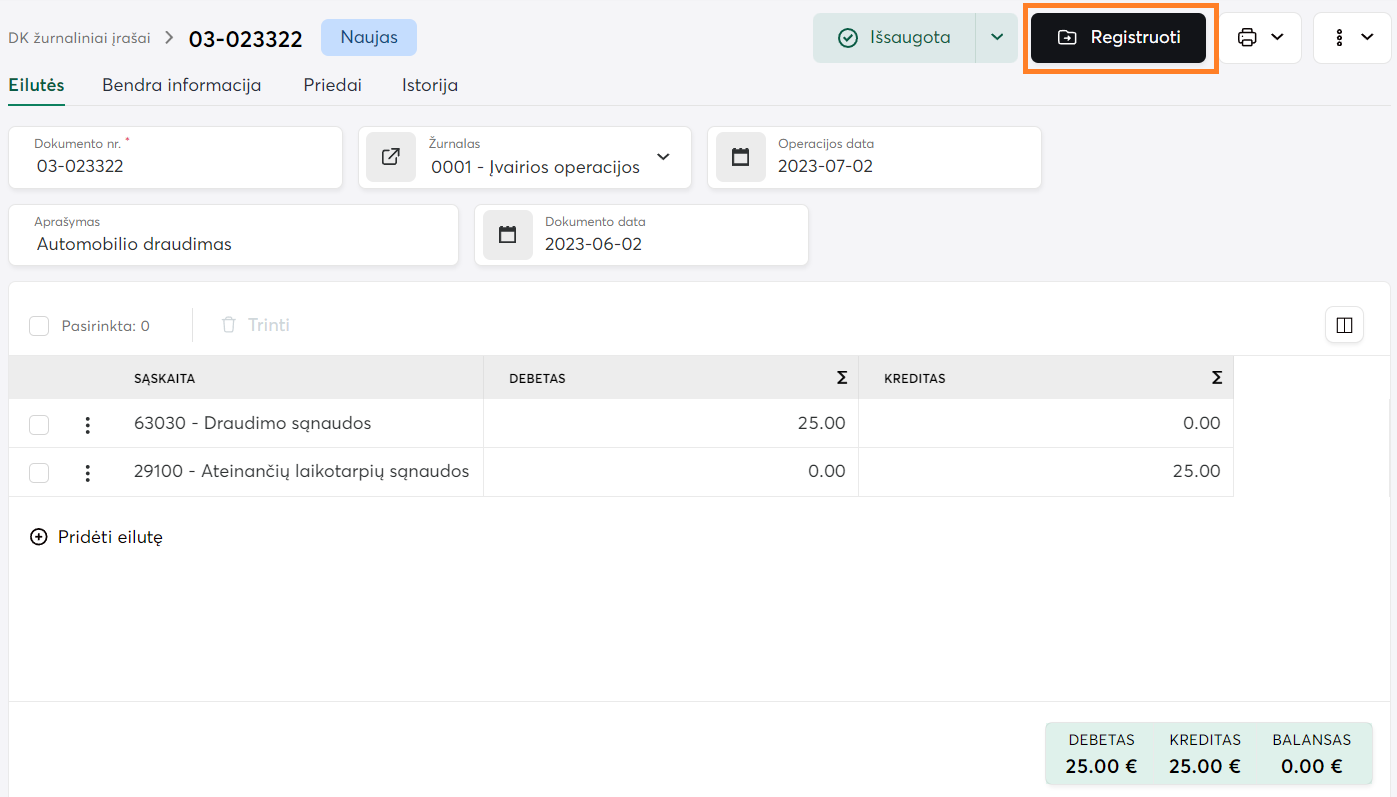Image resolution: width=1397 pixels, height=797 pixels.
Task: Click the Dokumento data calendar icon
Action: pyautogui.click(x=507, y=235)
